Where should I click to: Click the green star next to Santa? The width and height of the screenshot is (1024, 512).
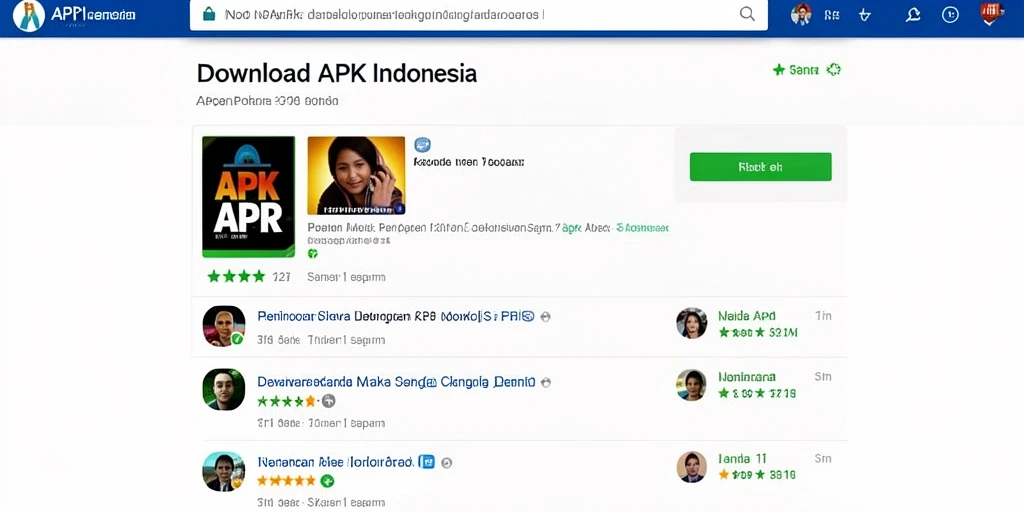[778, 70]
